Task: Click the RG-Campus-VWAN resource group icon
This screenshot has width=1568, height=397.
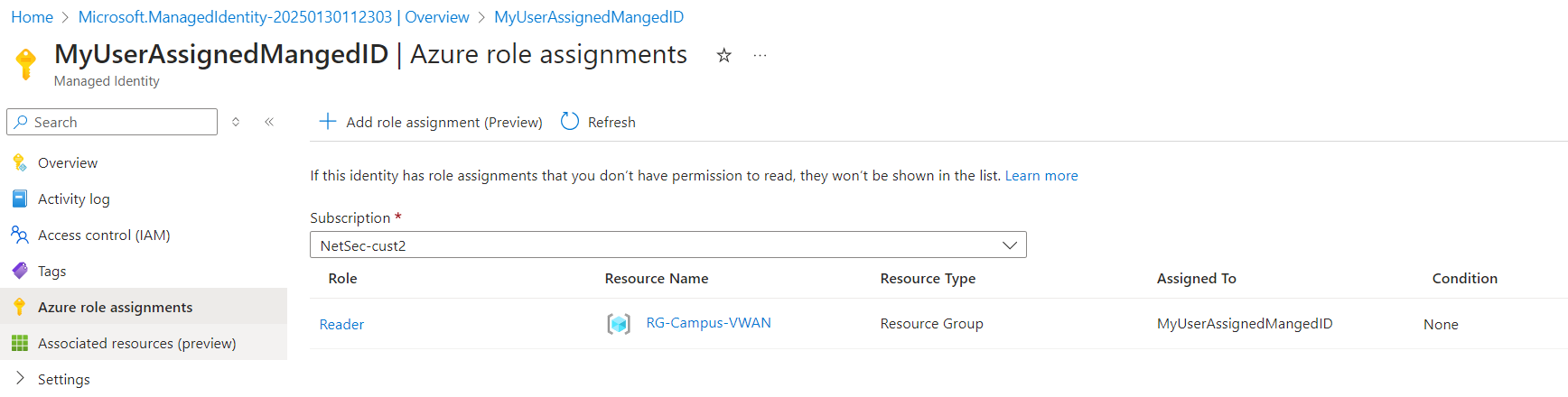Action: (x=619, y=324)
